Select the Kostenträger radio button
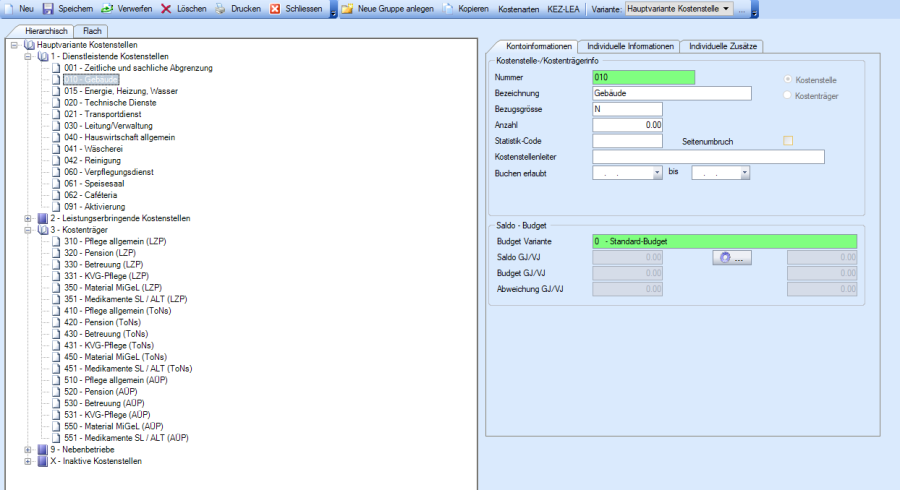900x490 pixels. pyautogui.click(x=788, y=95)
